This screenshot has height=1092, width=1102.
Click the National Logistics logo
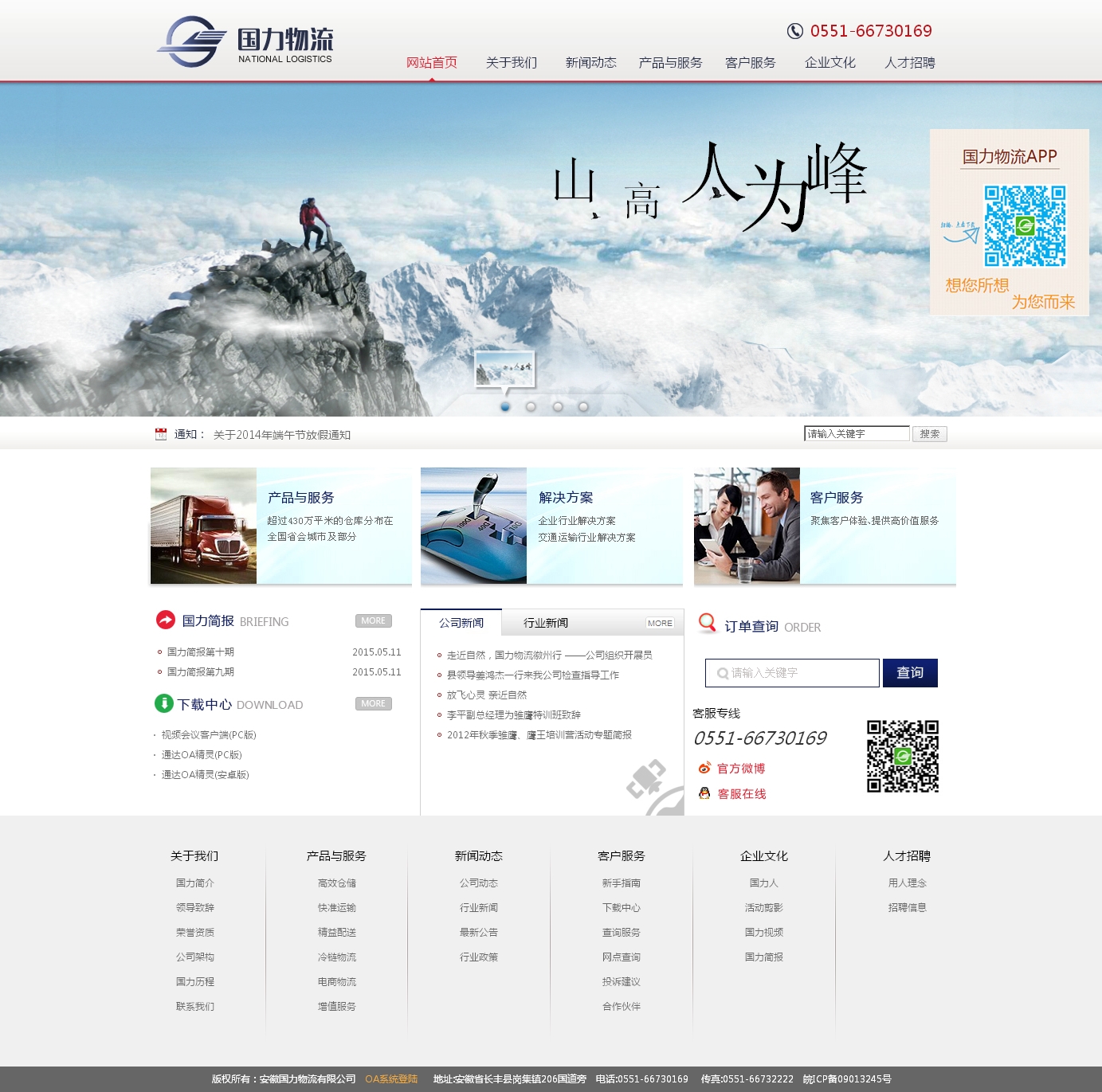click(x=245, y=41)
